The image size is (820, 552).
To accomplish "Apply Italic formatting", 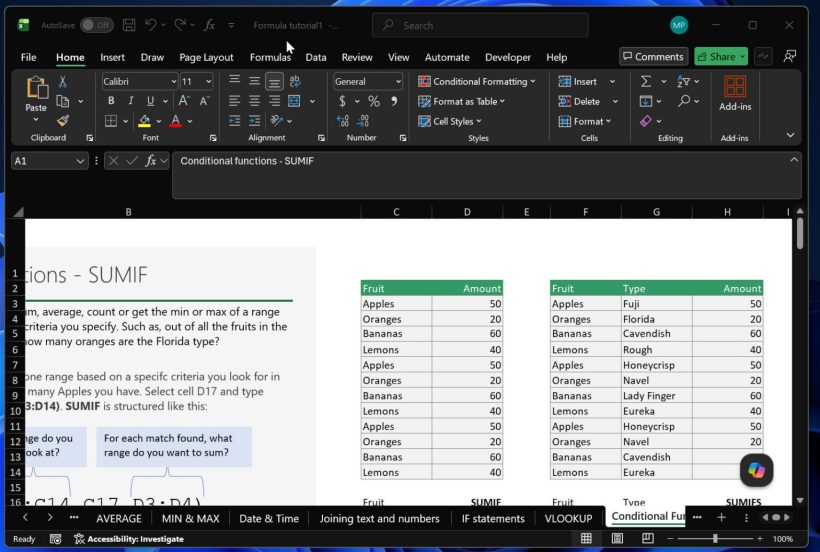I will click(x=131, y=101).
